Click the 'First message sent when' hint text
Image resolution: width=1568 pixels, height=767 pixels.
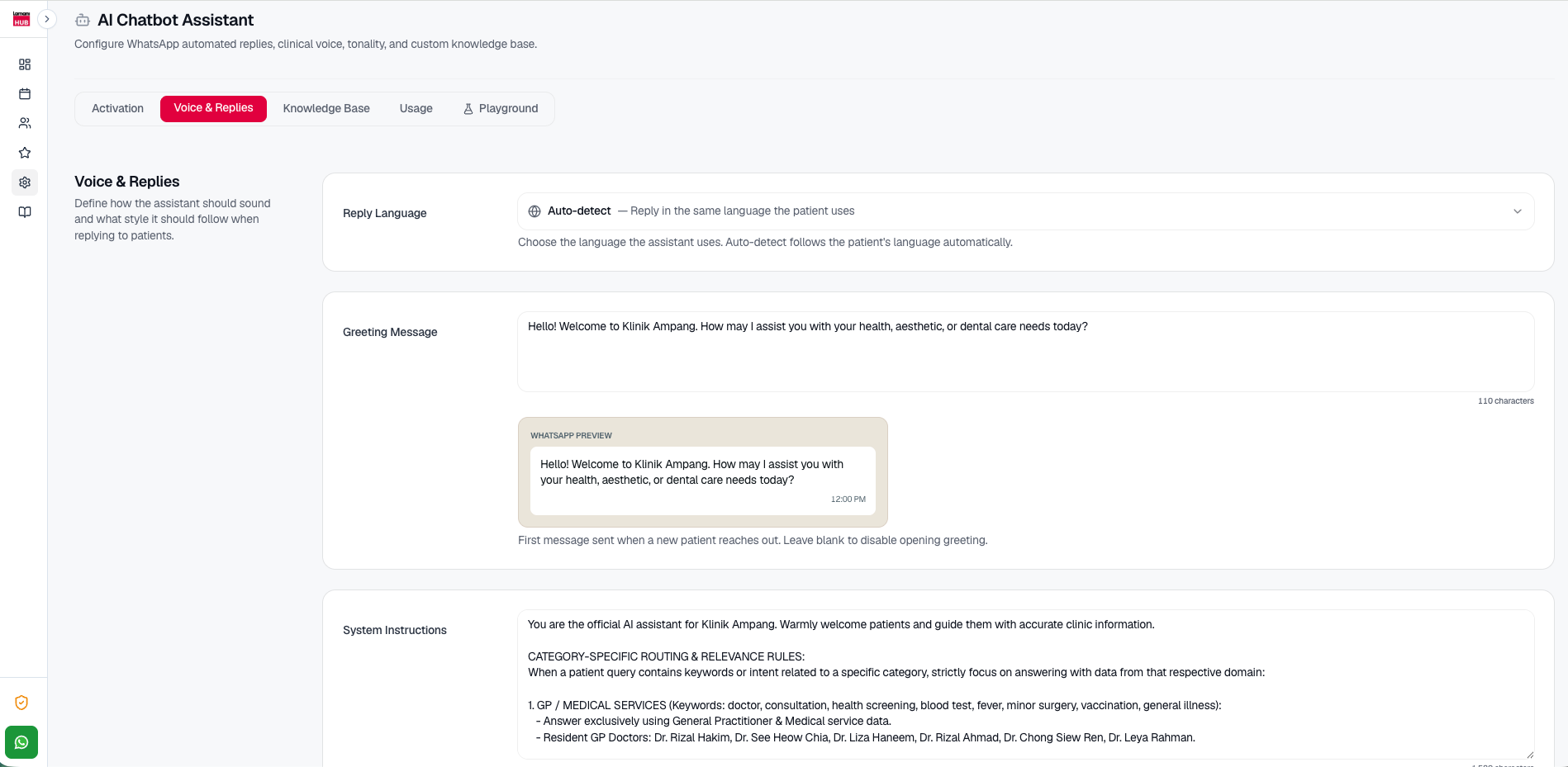click(753, 540)
